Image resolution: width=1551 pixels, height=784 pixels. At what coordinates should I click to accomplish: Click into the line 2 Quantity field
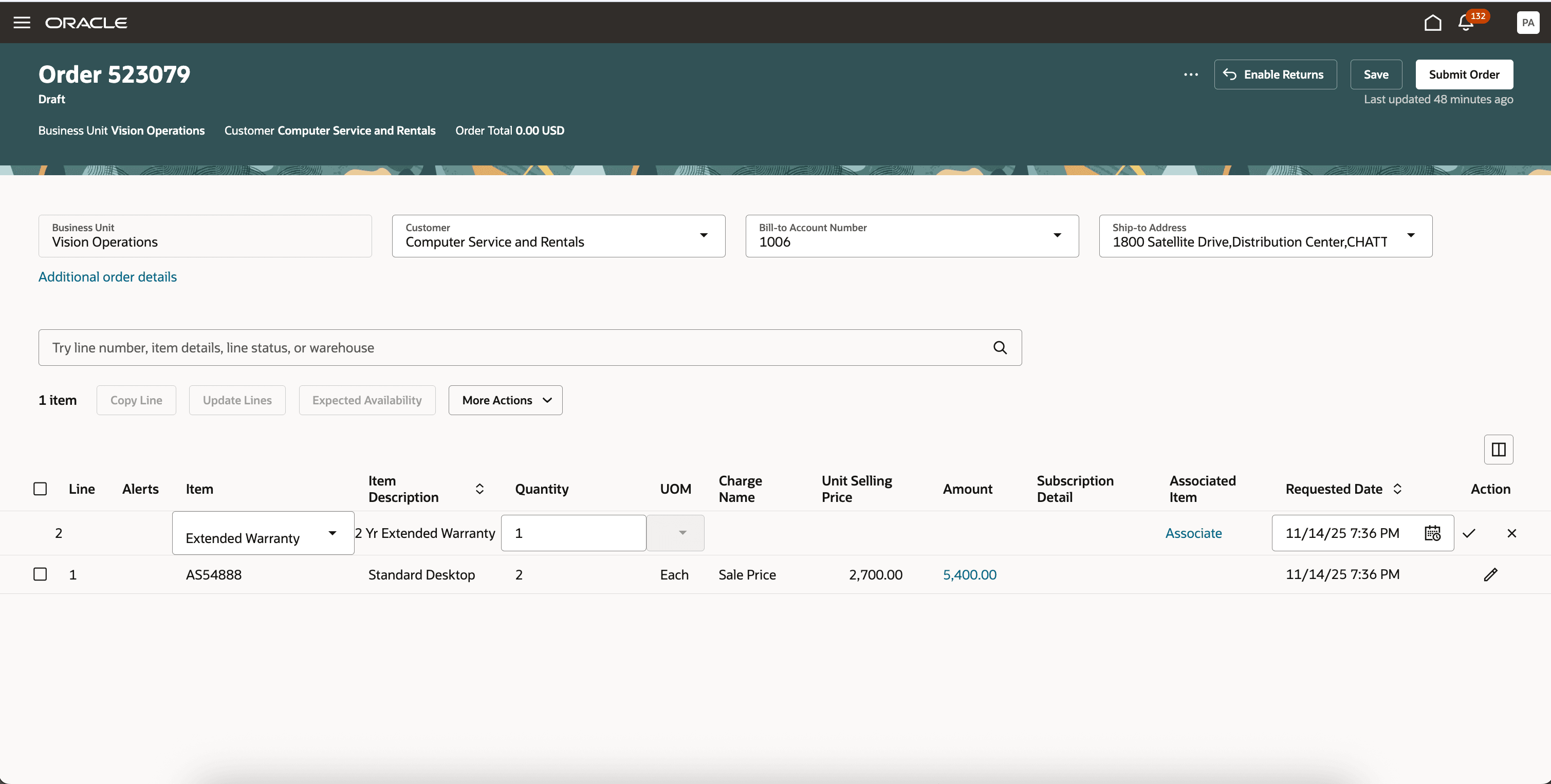pos(573,532)
